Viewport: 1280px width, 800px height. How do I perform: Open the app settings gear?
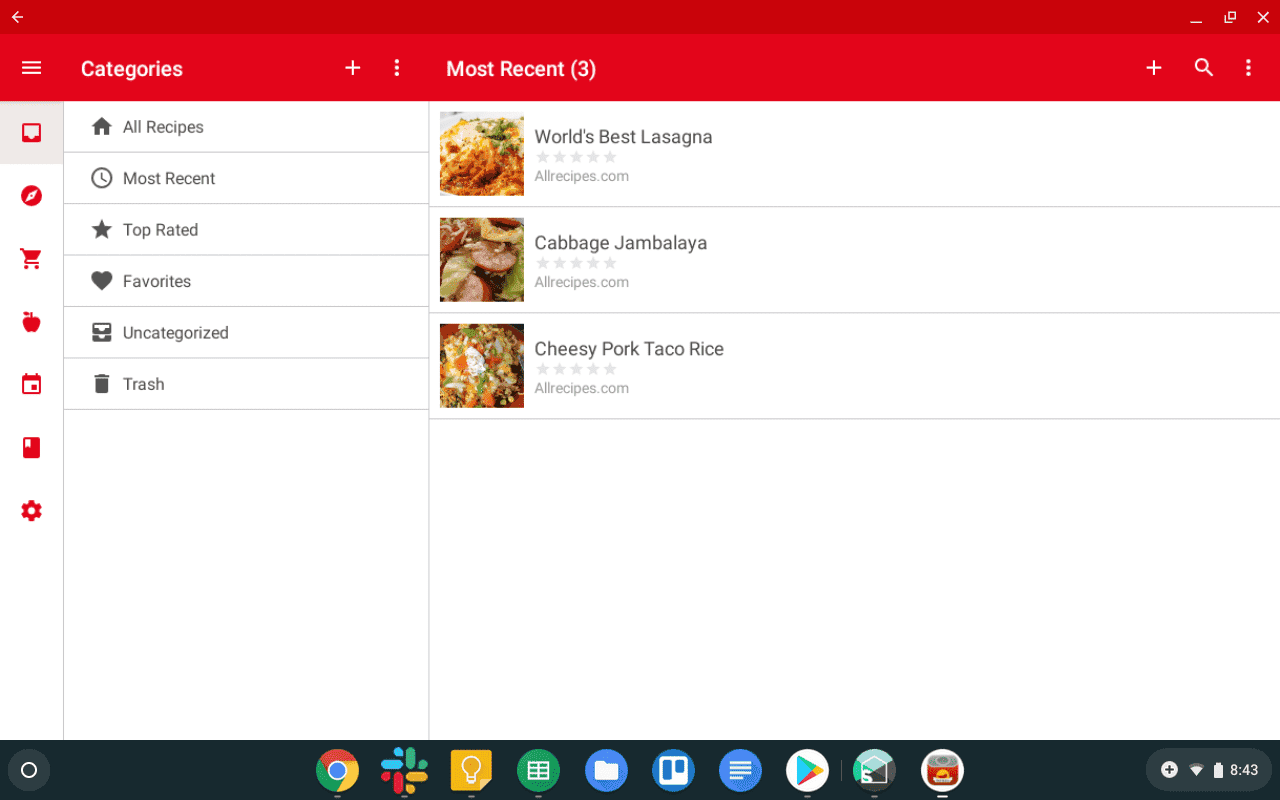[x=31, y=511]
